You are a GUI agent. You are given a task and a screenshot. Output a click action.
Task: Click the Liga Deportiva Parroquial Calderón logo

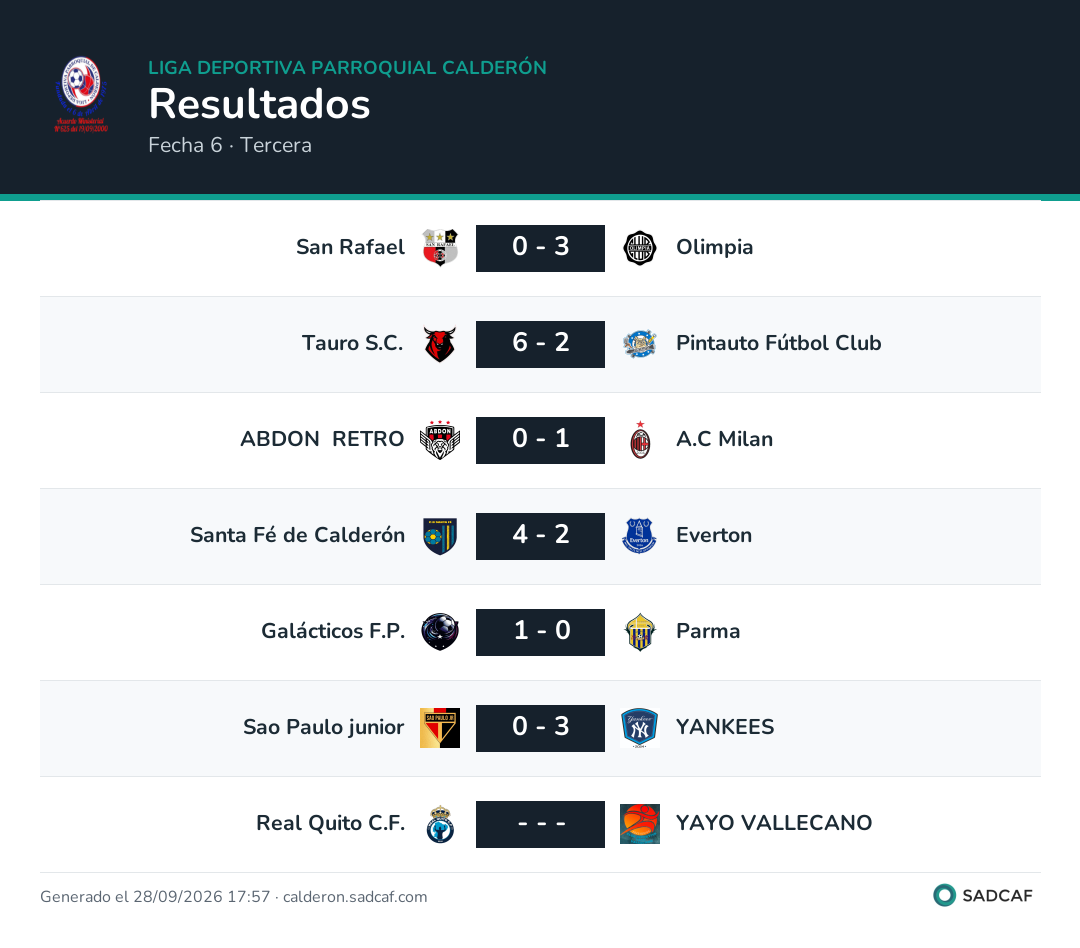pos(81,94)
